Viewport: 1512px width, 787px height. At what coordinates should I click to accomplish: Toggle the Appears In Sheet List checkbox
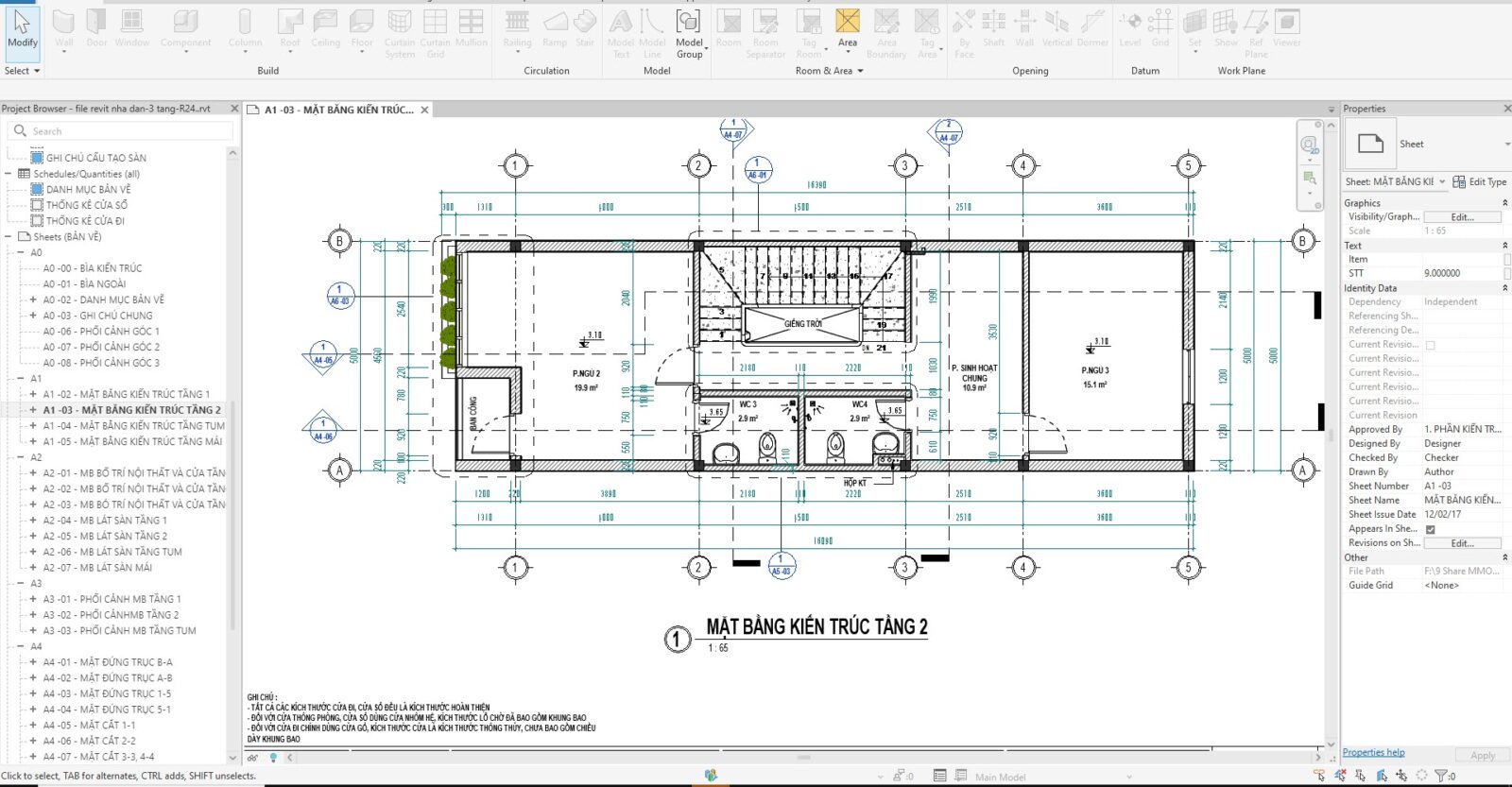point(1431,529)
